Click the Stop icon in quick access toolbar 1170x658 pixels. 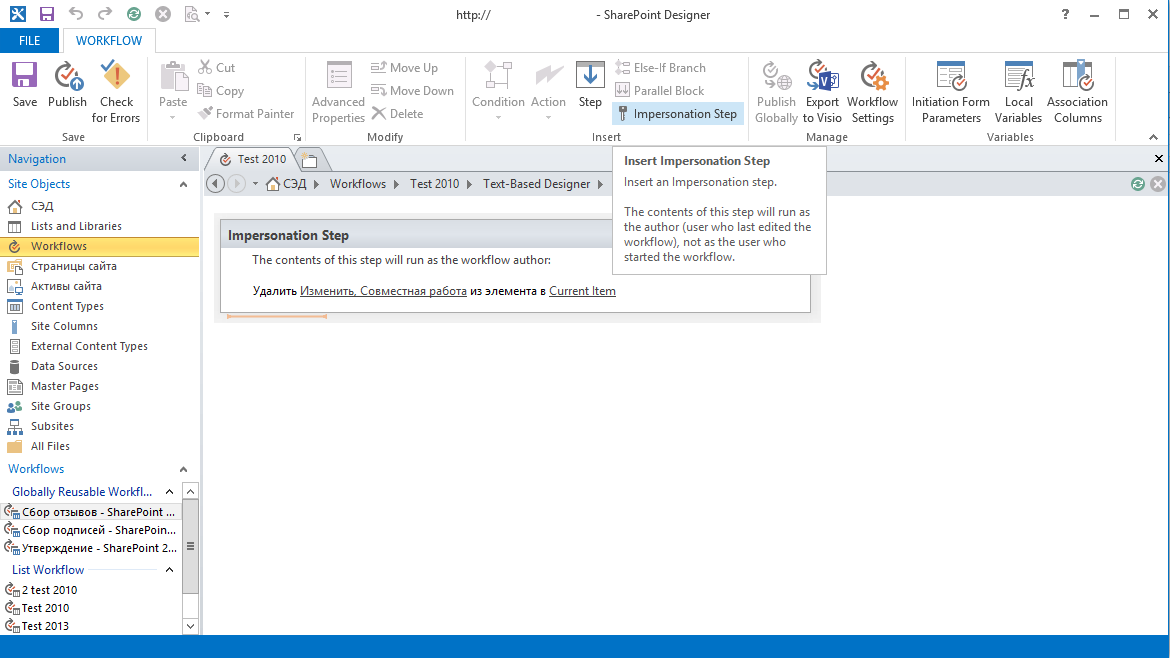(163, 14)
